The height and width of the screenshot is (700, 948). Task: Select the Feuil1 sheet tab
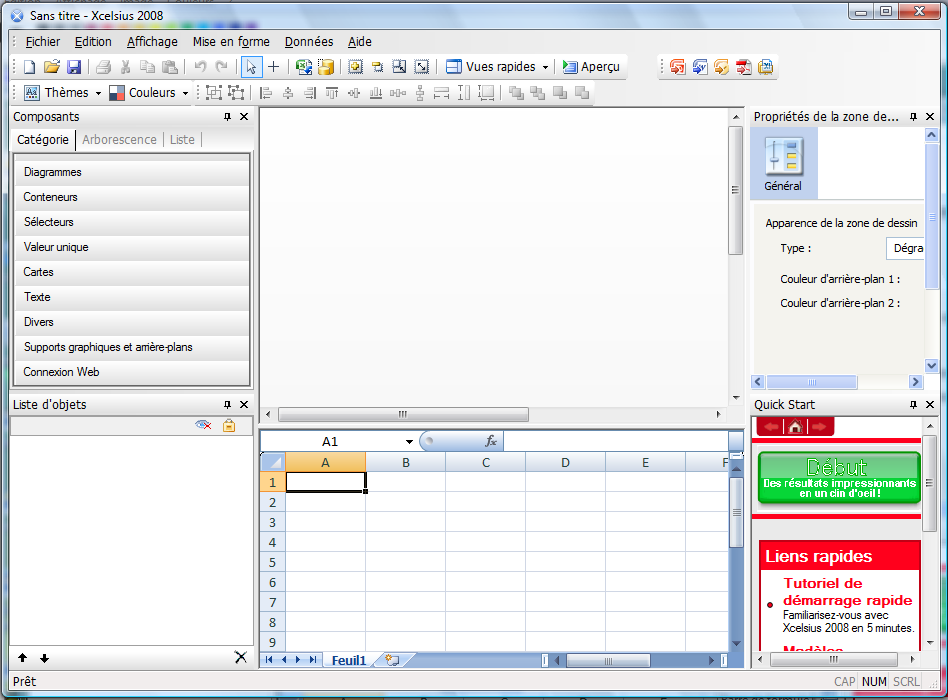(349, 660)
